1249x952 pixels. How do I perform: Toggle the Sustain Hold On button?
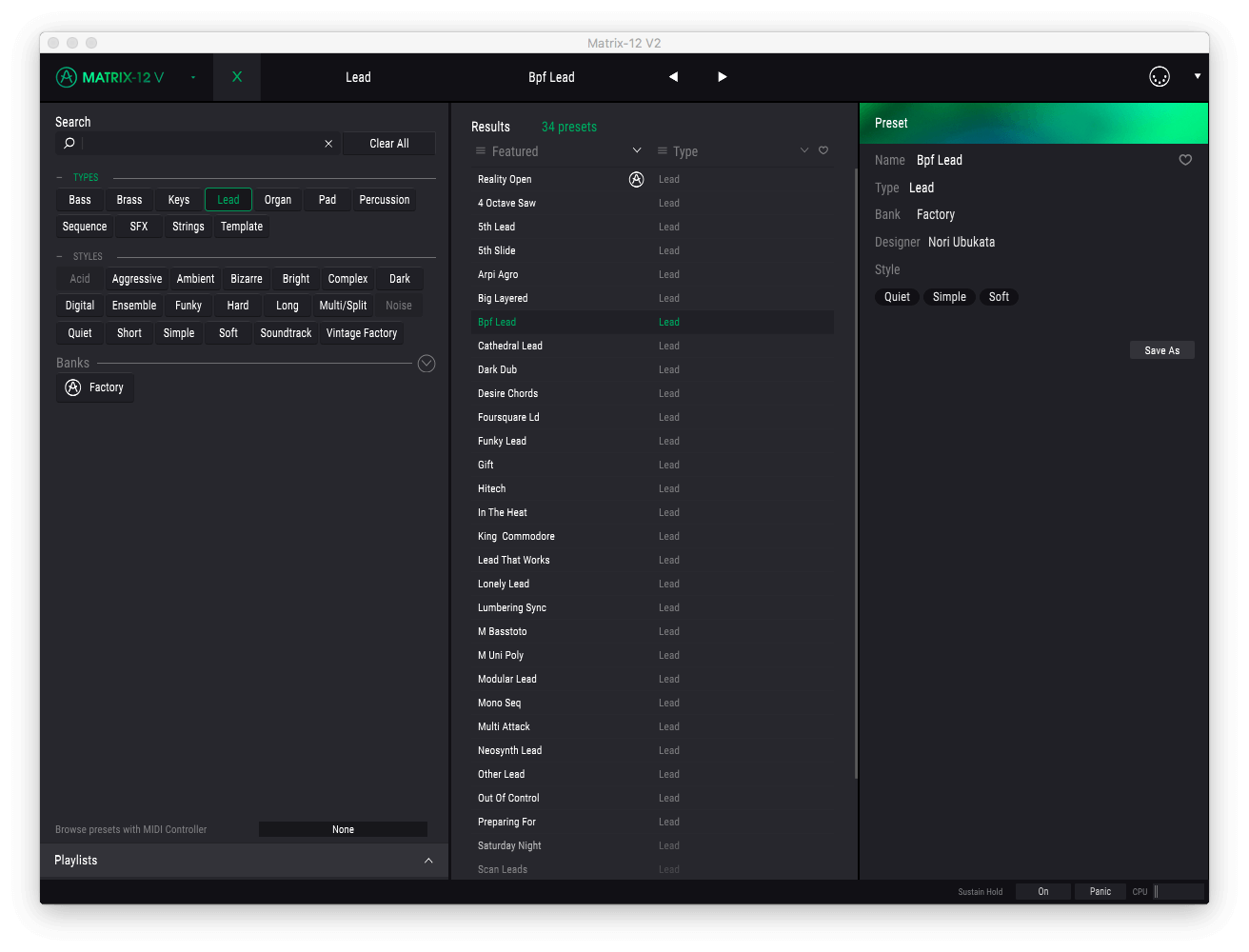pyautogui.click(x=1043, y=892)
